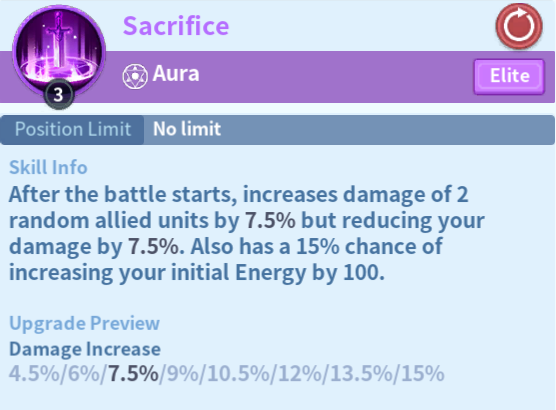The width and height of the screenshot is (556, 410).
Task: Pick the 12% upgrade level value
Action: coord(300,373)
